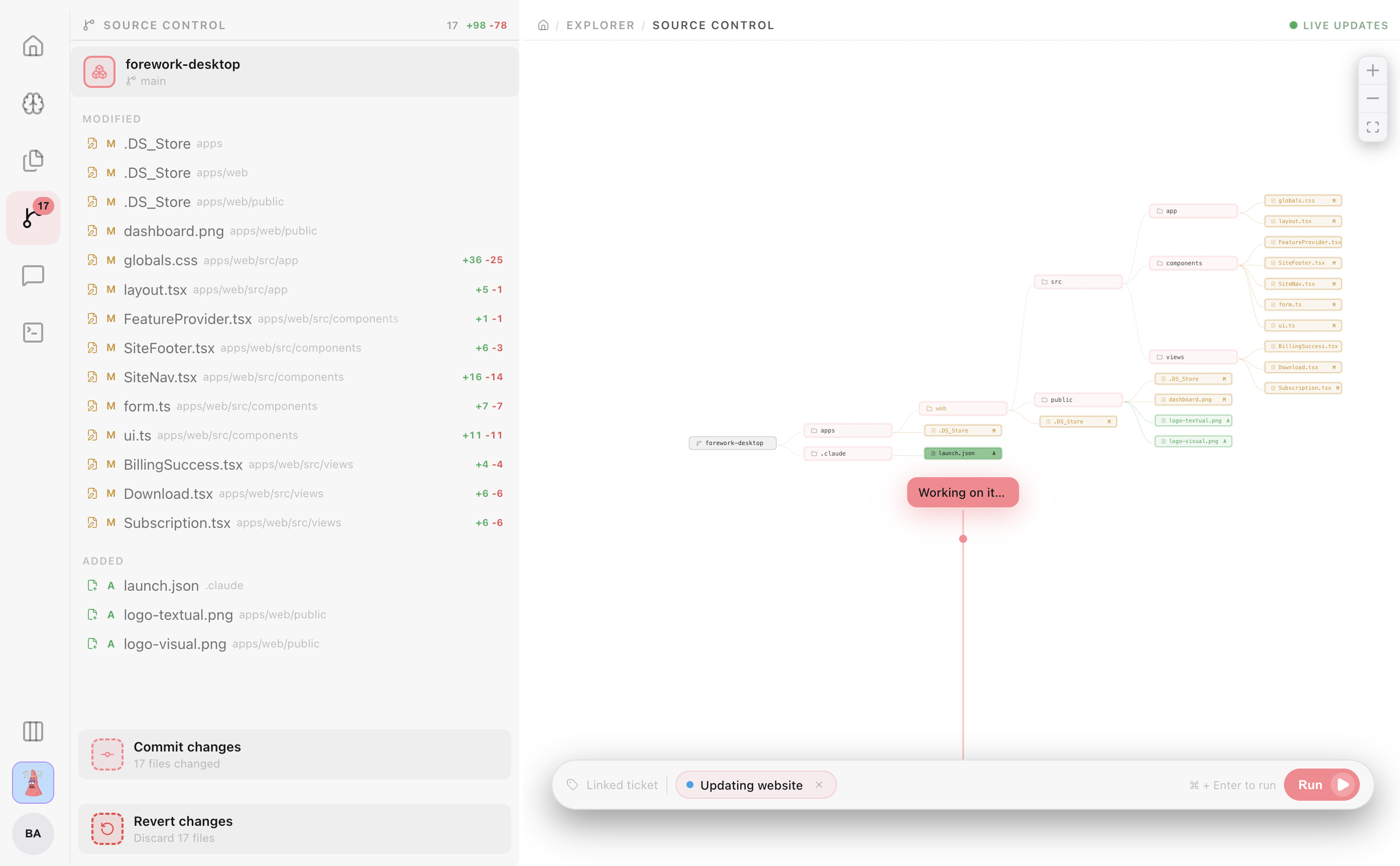This screenshot has height=866, width=1400.
Task: Zoom in the graph with plus button
Action: (1372, 70)
